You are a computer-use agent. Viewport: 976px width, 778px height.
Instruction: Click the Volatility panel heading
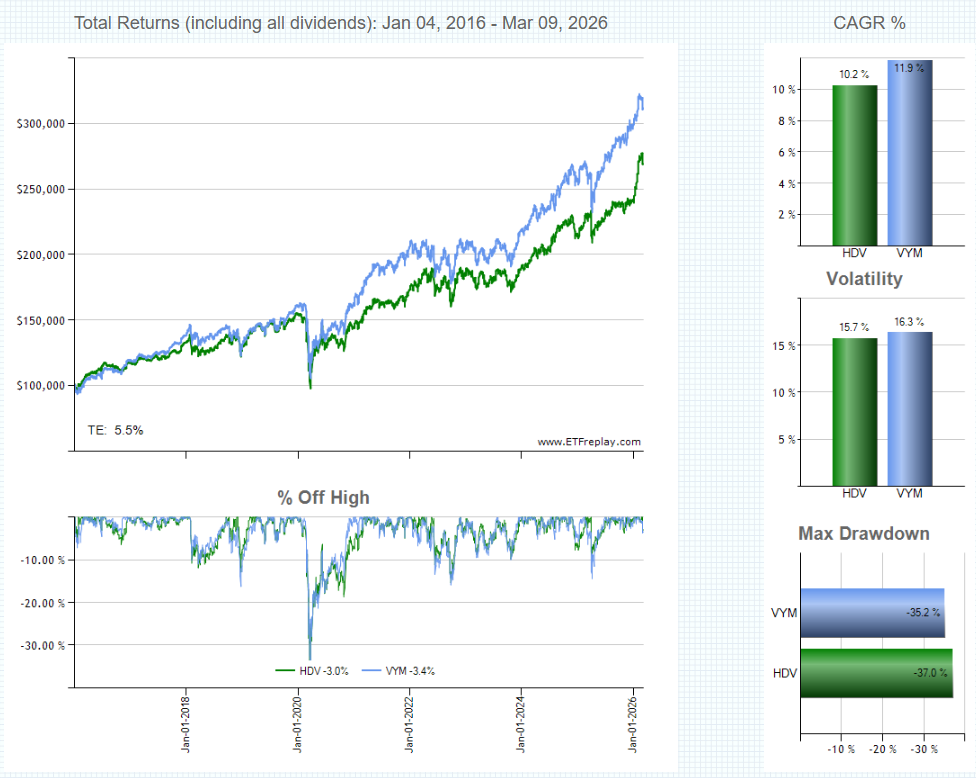[x=864, y=279]
